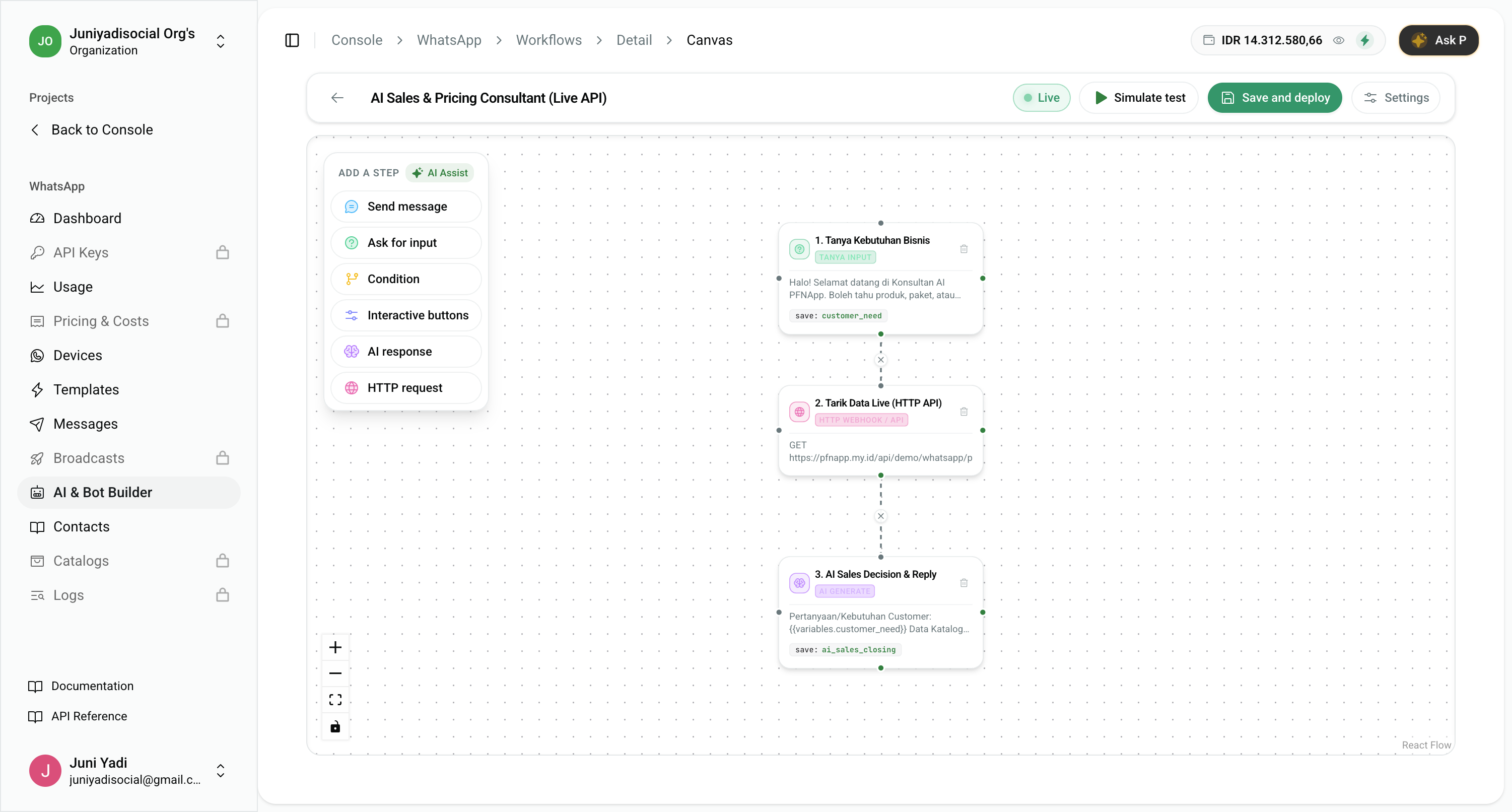Screen dimensions: 1512x812
Task: Remove edge between step 1 and 2
Action: point(880,360)
